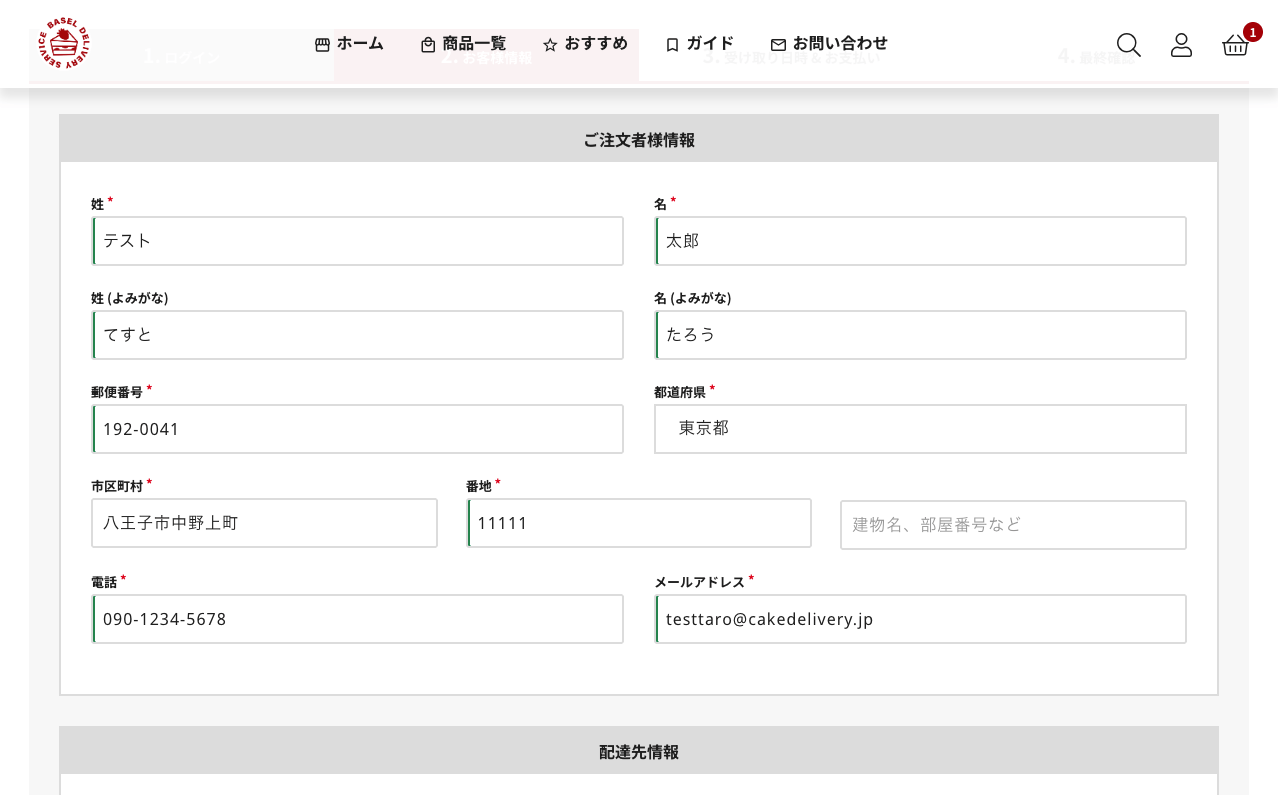Go to ホーム in the navigation
The width and height of the screenshot is (1278, 795).
[349, 44]
